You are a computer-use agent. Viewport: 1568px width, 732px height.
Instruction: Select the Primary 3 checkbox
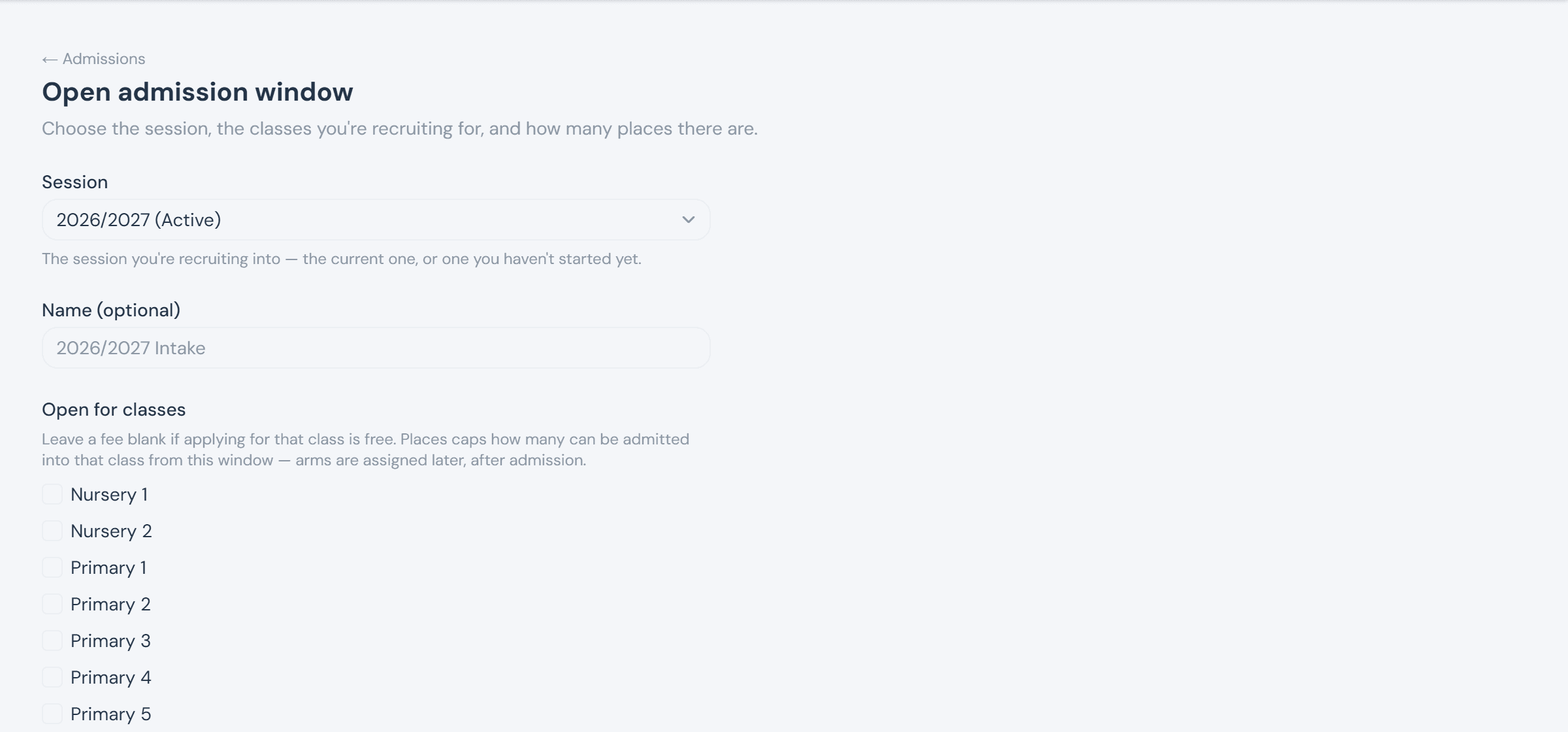click(52, 640)
